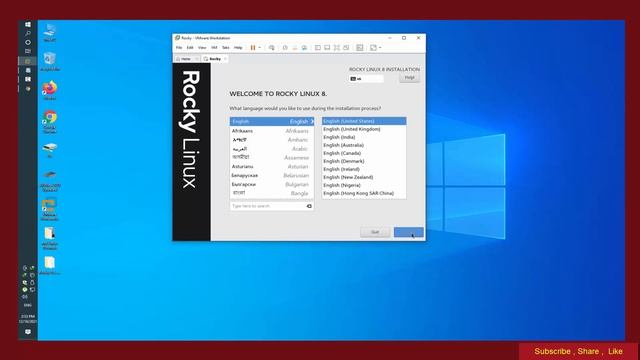The height and width of the screenshot is (360, 640).
Task: Select English (United Kingdom) locale
Action: [x=364, y=129]
